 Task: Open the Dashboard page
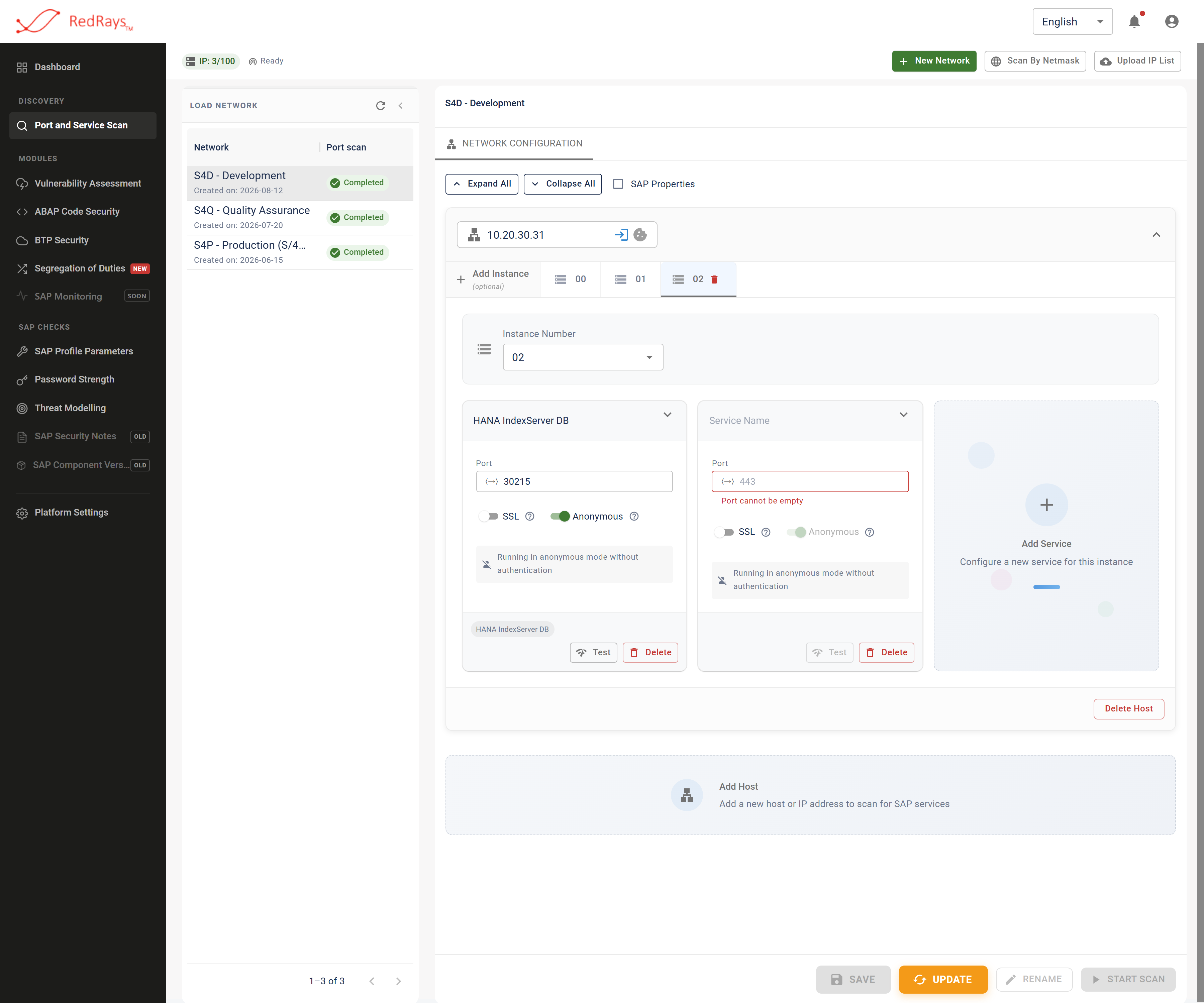83,67
